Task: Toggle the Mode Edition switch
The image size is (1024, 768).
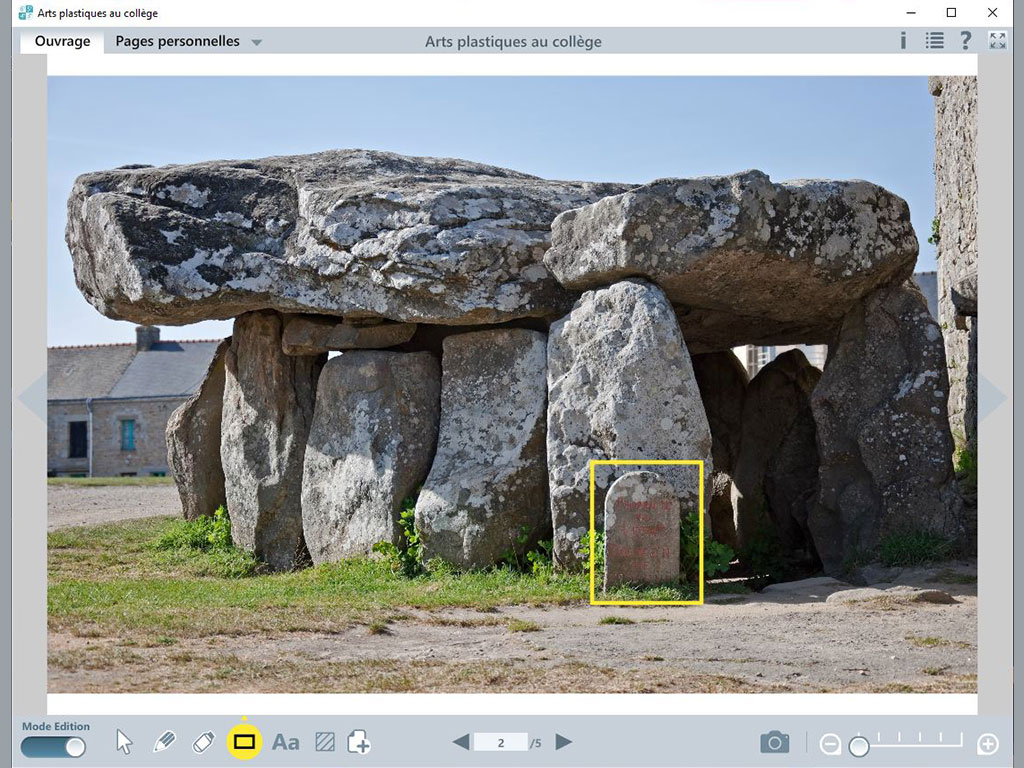Action: [x=54, y=746]
